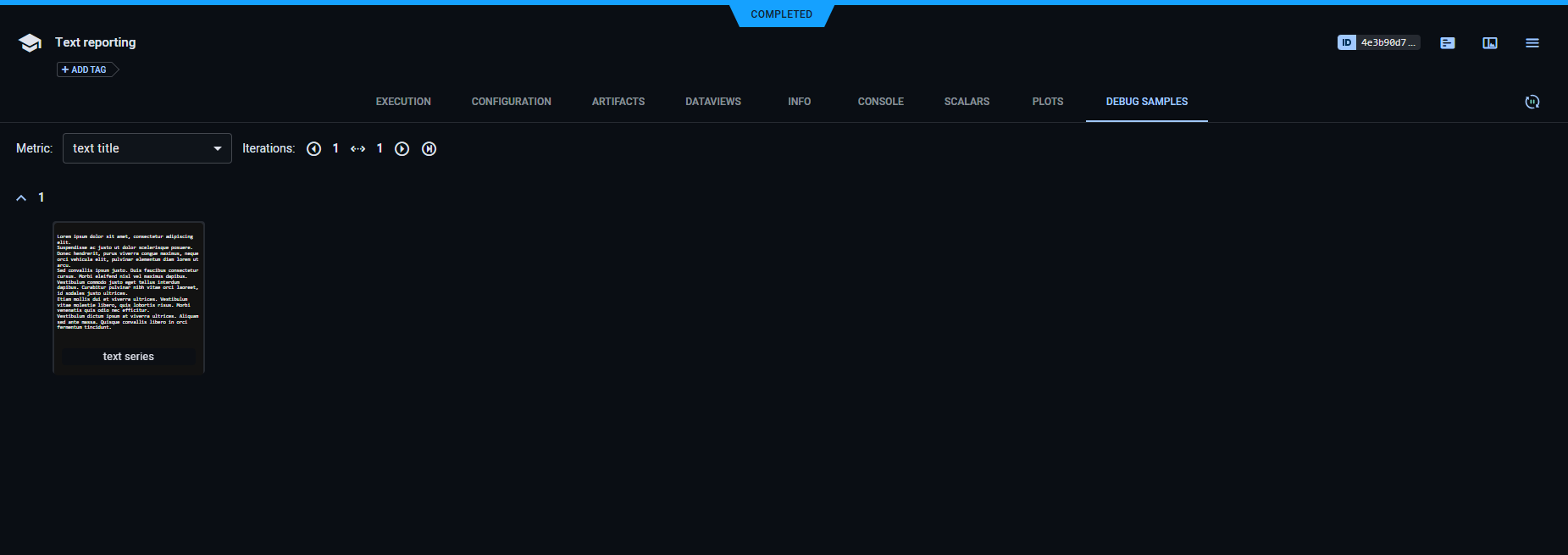The width and height of the screenshot is (1568, 555).
Task: Open the PLOTS tab
Action: [1047, 102]
